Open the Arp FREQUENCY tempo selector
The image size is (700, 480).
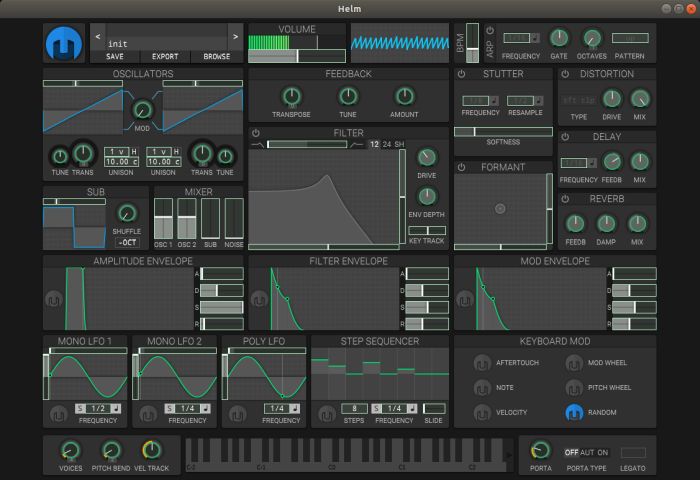click(x=535, y=38)
